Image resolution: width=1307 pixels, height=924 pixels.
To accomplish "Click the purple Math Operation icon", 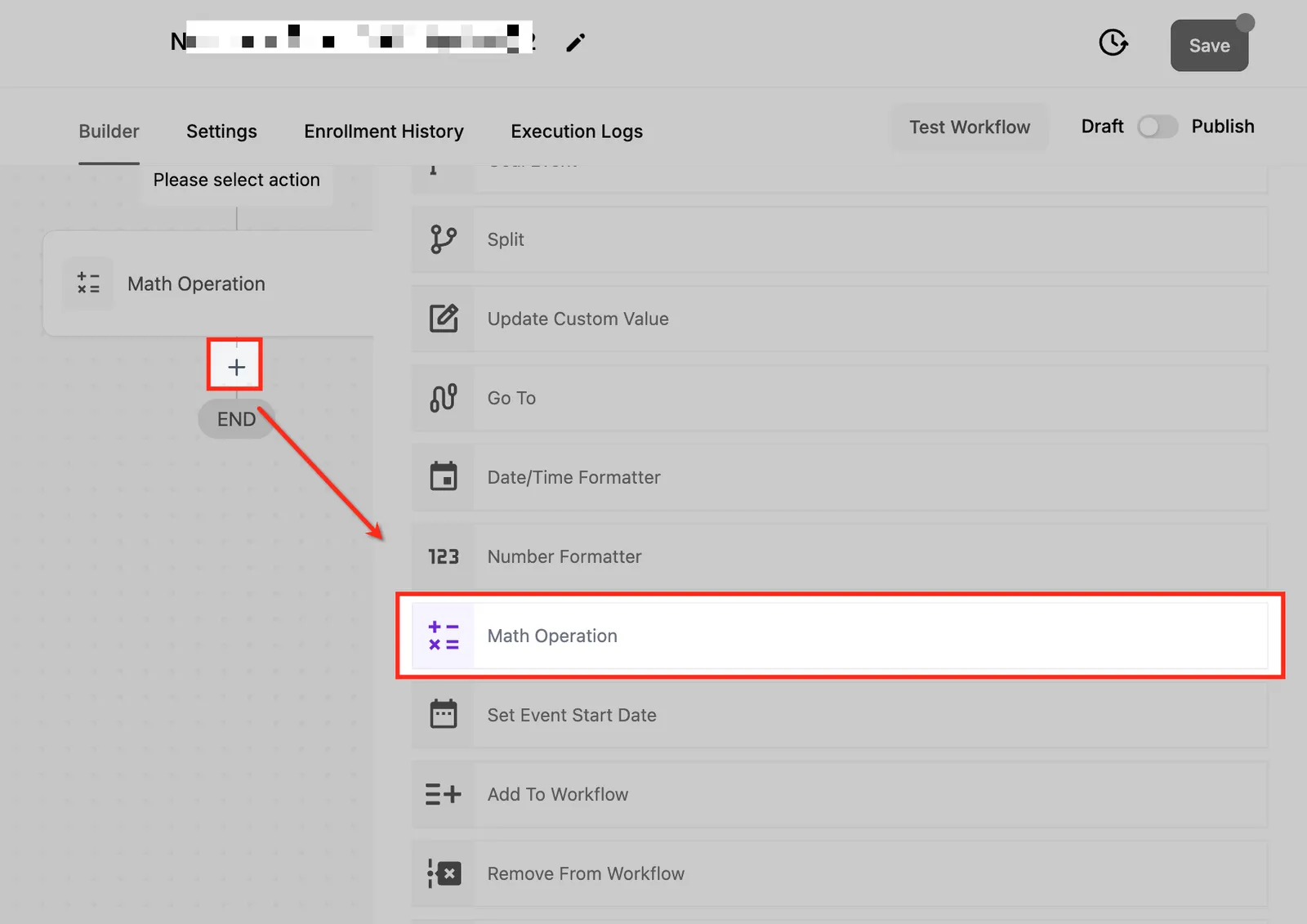I will 444,636.
